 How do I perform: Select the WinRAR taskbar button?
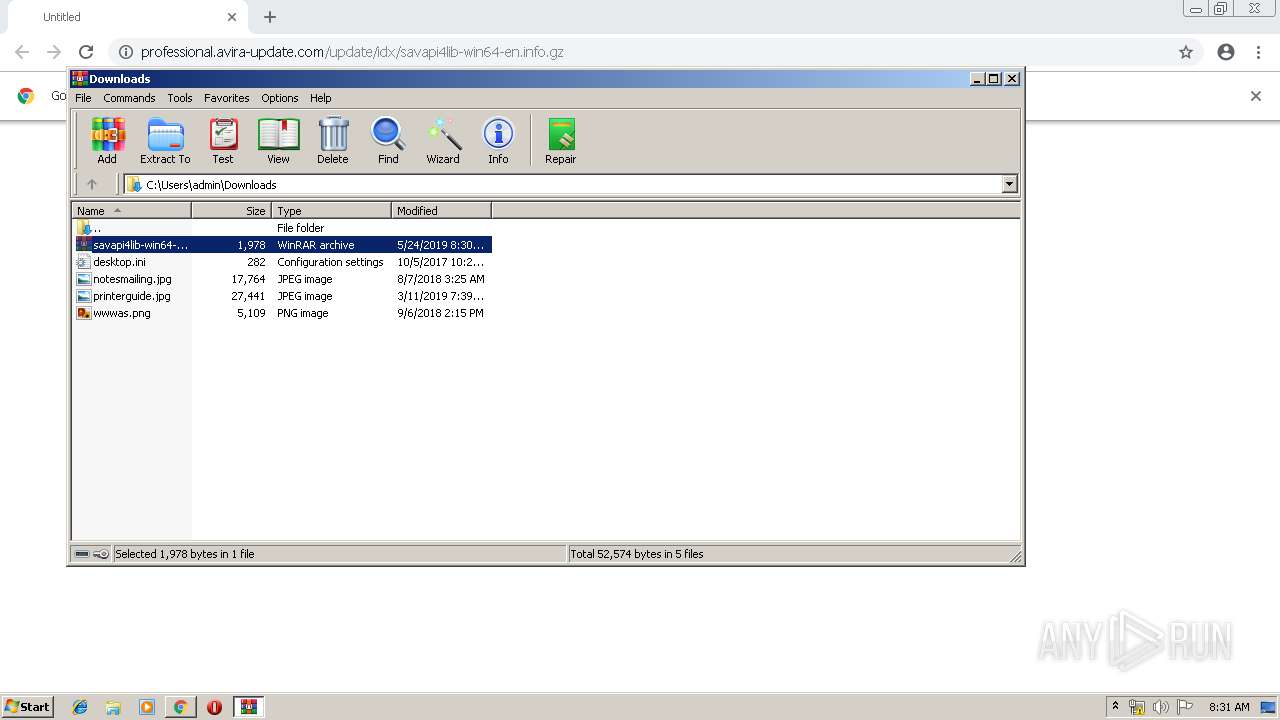pos(249,707)
